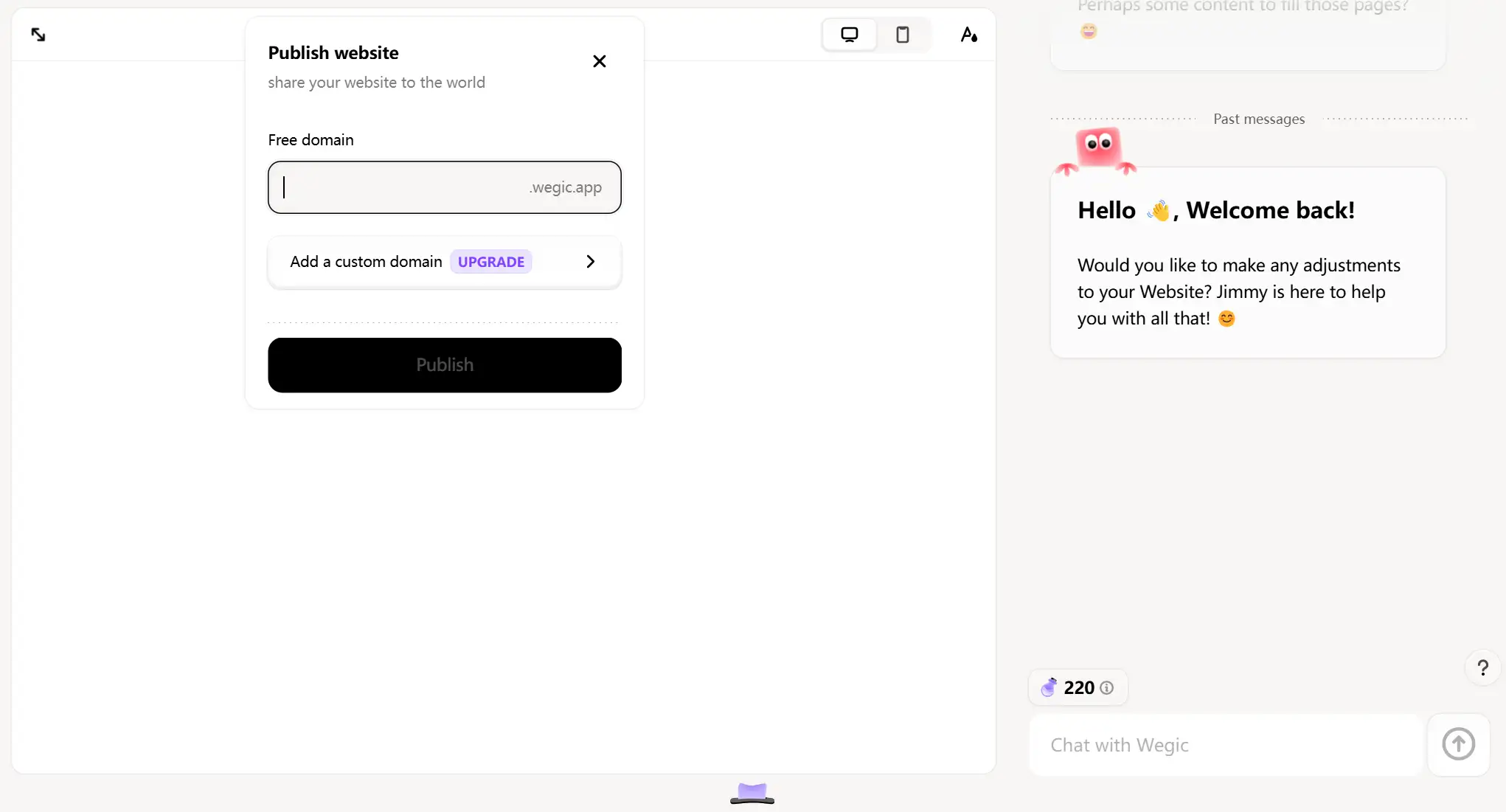Expand the Past messages section
This screenshot has height=812, width=1506.
pyautogui.click(x=1258, y=119)
